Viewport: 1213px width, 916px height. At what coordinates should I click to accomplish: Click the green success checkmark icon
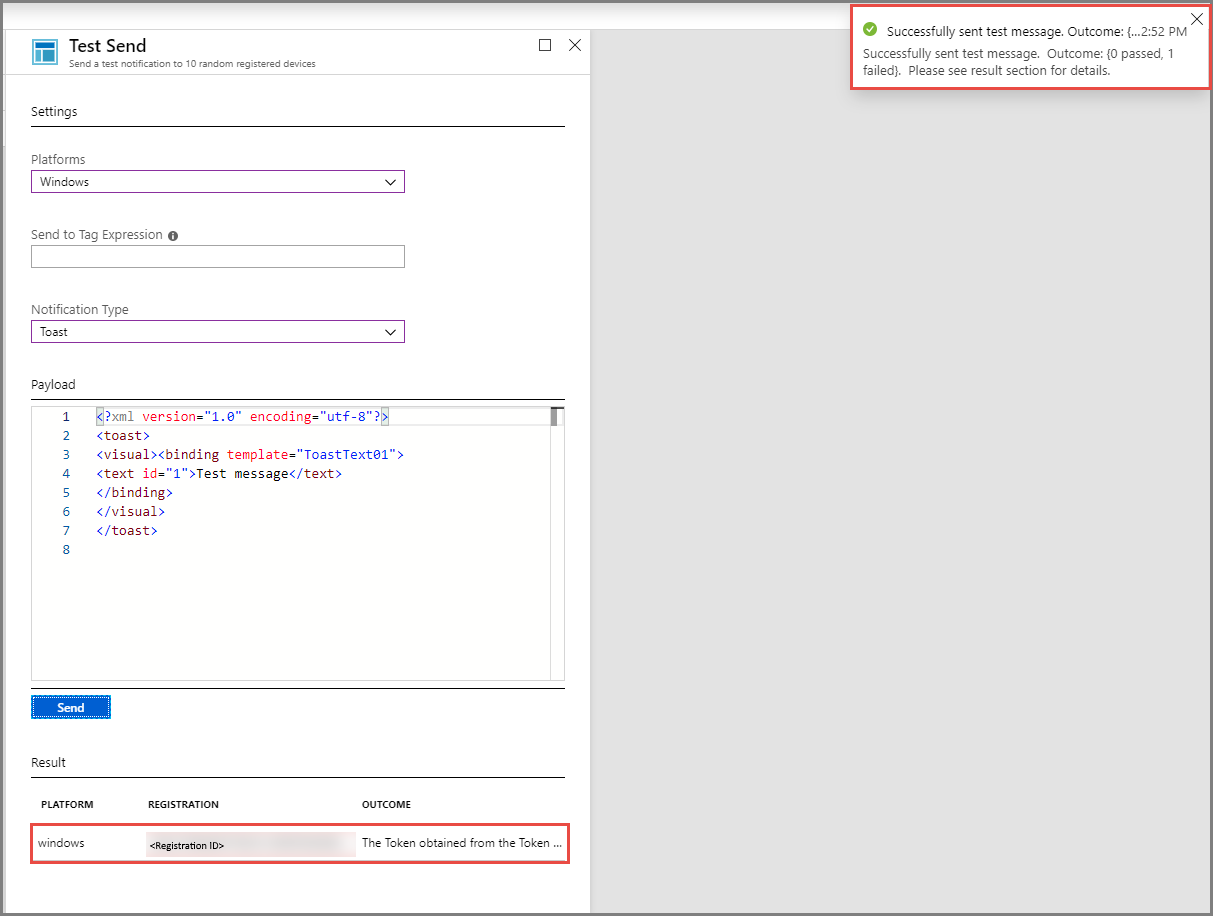870,30
